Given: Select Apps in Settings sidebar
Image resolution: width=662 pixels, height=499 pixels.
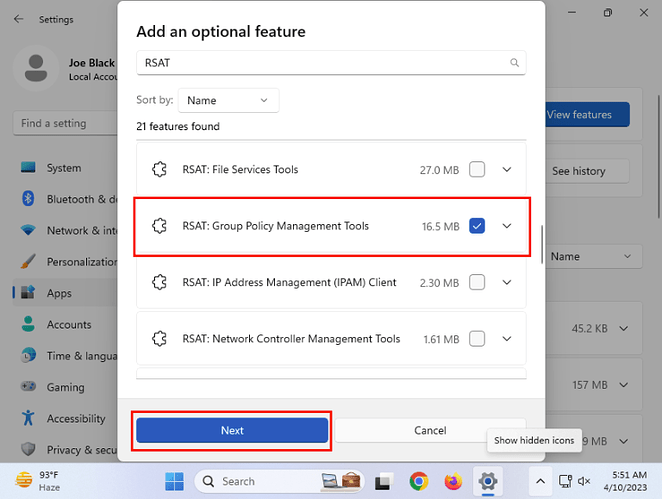Looking at the screenshot, I should pyautogui.click(x=65, y=293).
